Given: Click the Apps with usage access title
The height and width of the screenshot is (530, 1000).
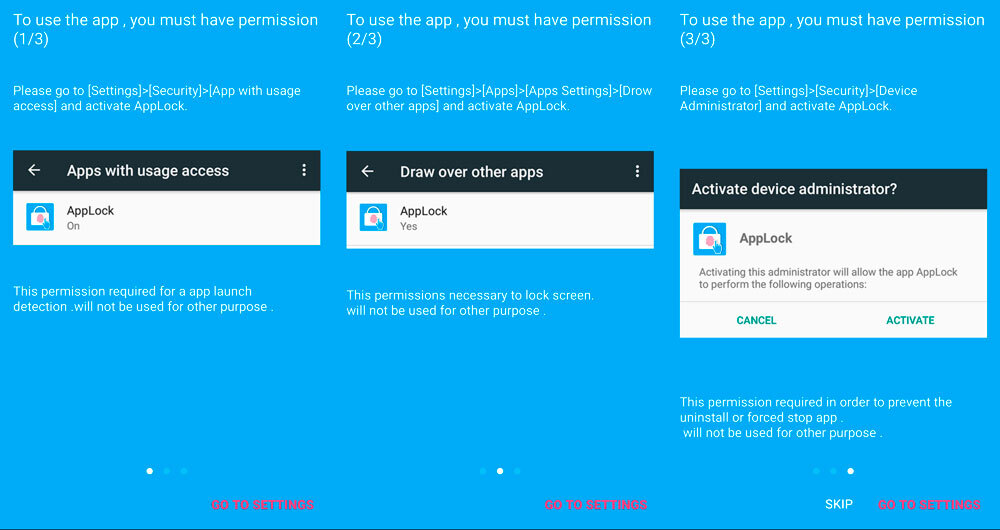Looking at the screenshot, I should click(x=148, y=171).
